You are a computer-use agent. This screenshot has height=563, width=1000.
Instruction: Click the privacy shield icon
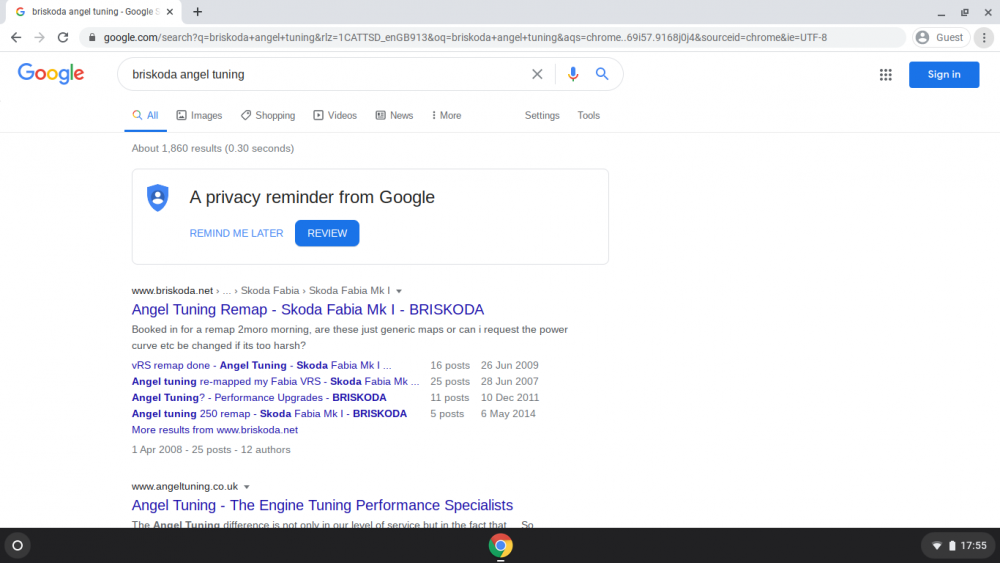(x=158, y=198)
